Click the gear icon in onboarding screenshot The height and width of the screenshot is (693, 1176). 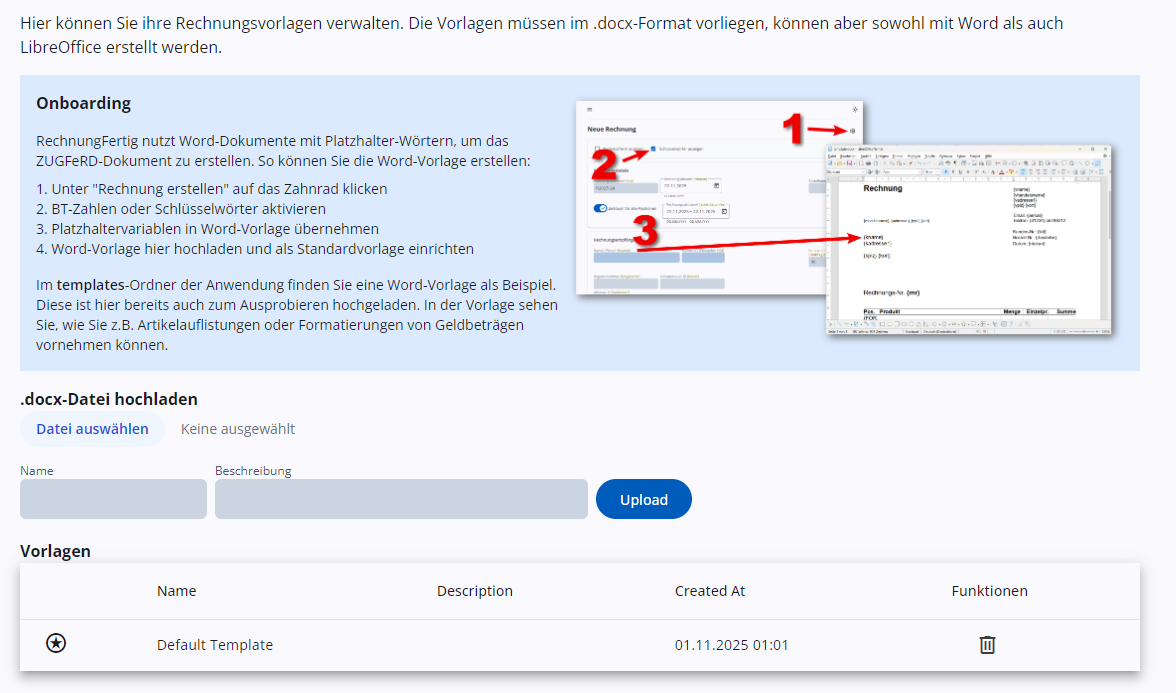point(852,131)
